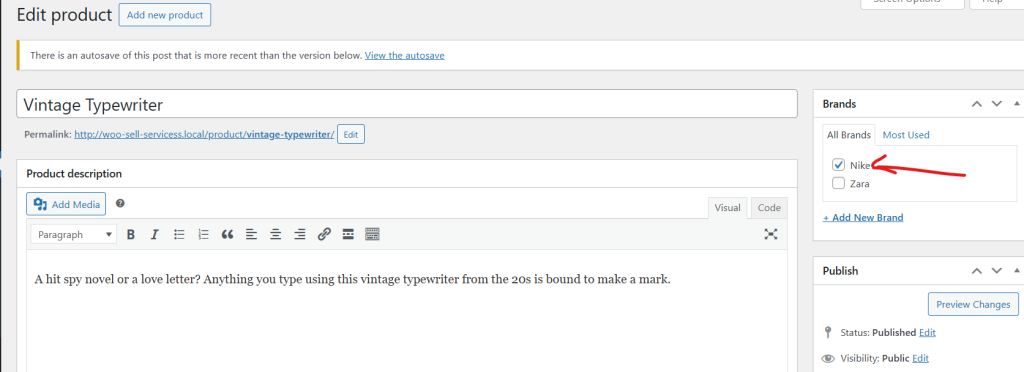Enable distraction-free fullscreen editor mode

pos(771,234)
